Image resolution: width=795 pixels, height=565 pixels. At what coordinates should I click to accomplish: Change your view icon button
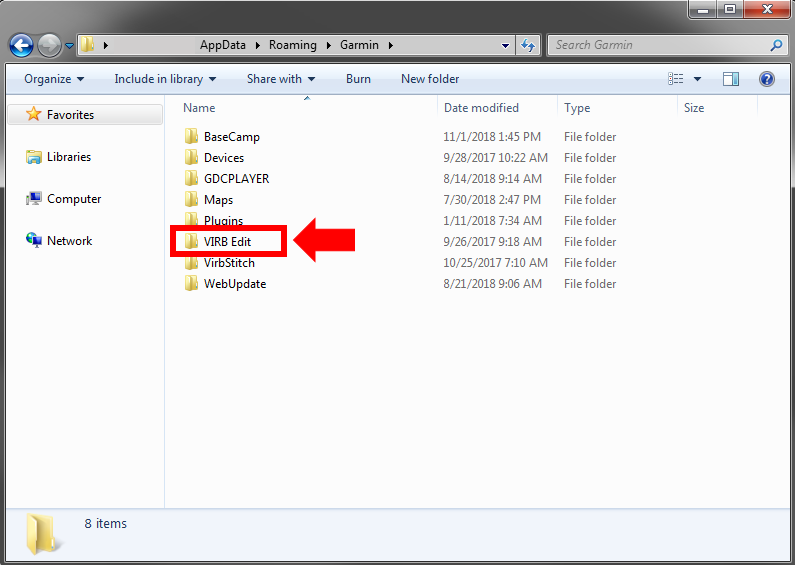click(x=675, y=79)
